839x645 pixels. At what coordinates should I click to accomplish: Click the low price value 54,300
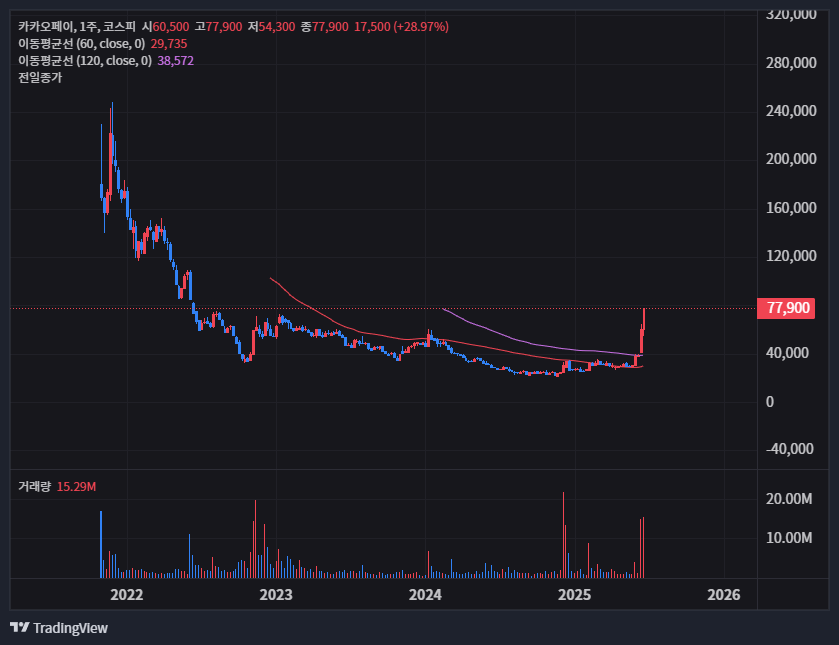[277, 27]
